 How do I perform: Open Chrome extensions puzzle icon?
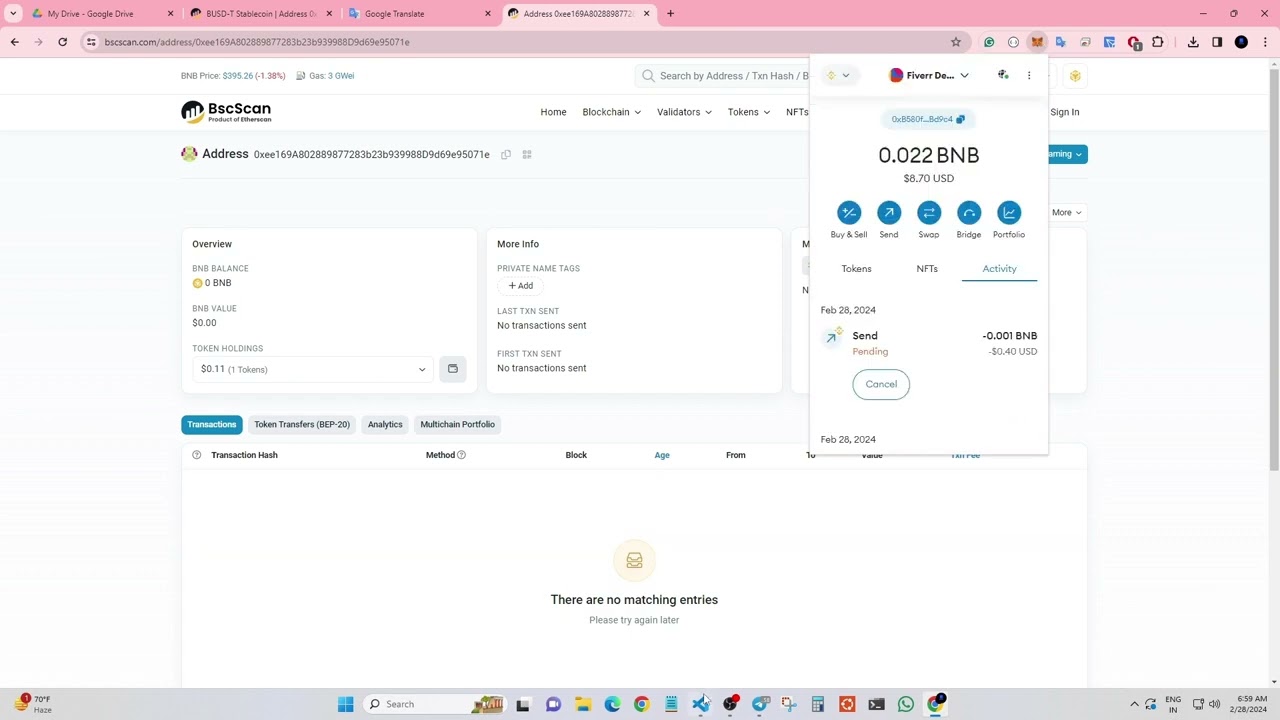[1158, 42]
